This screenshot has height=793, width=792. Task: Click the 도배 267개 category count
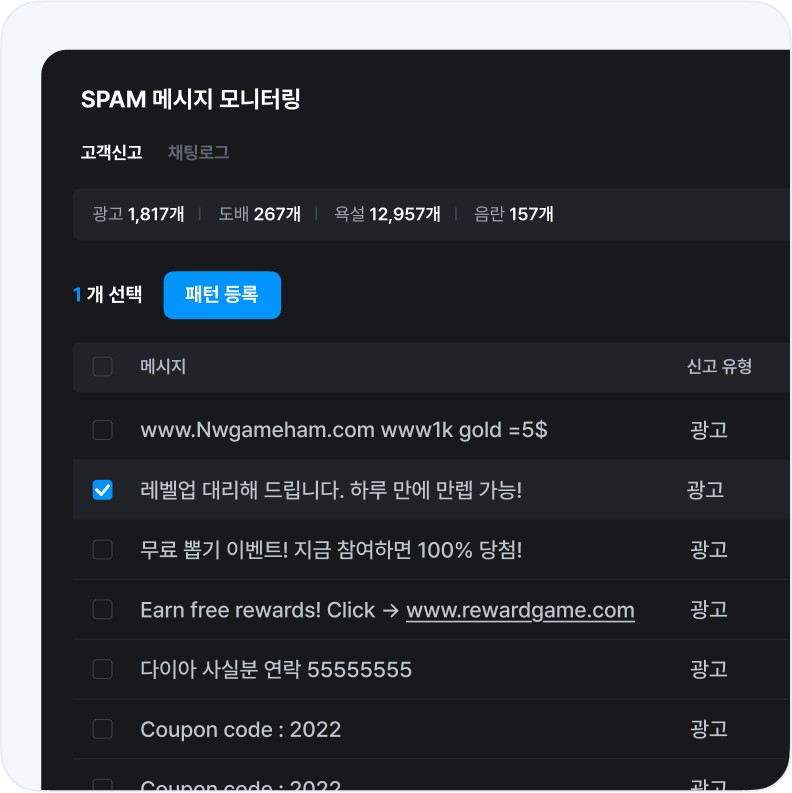(x=259, y=214)
